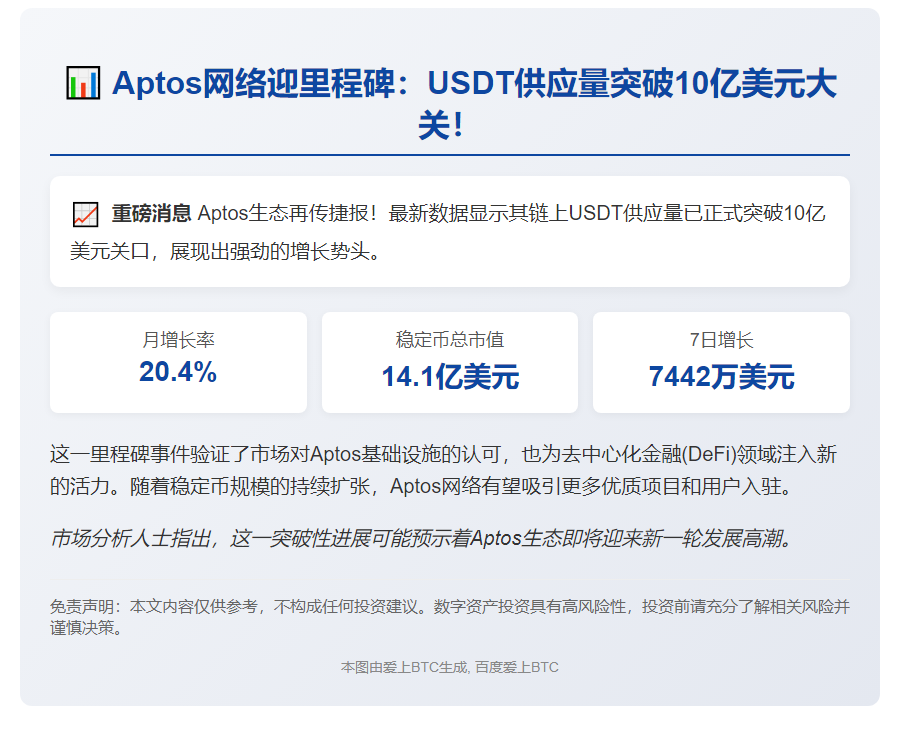Click the rising trend chart icon beside 重磅消息
Viewport: 900px width, 737px height.
(86, 214)
